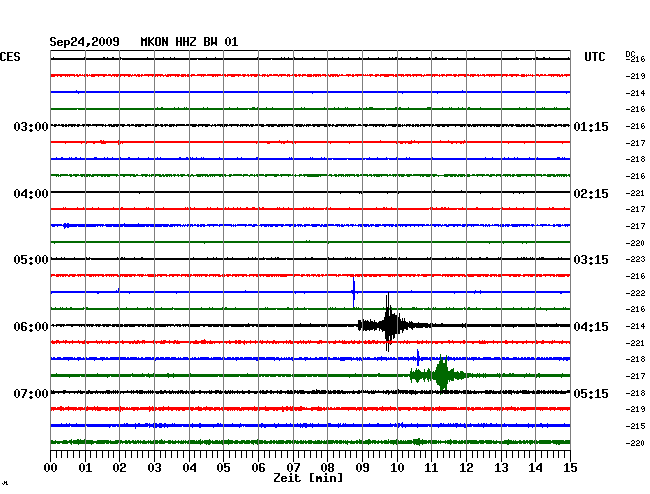Click minute 08 on the time axis

(327, 467)
